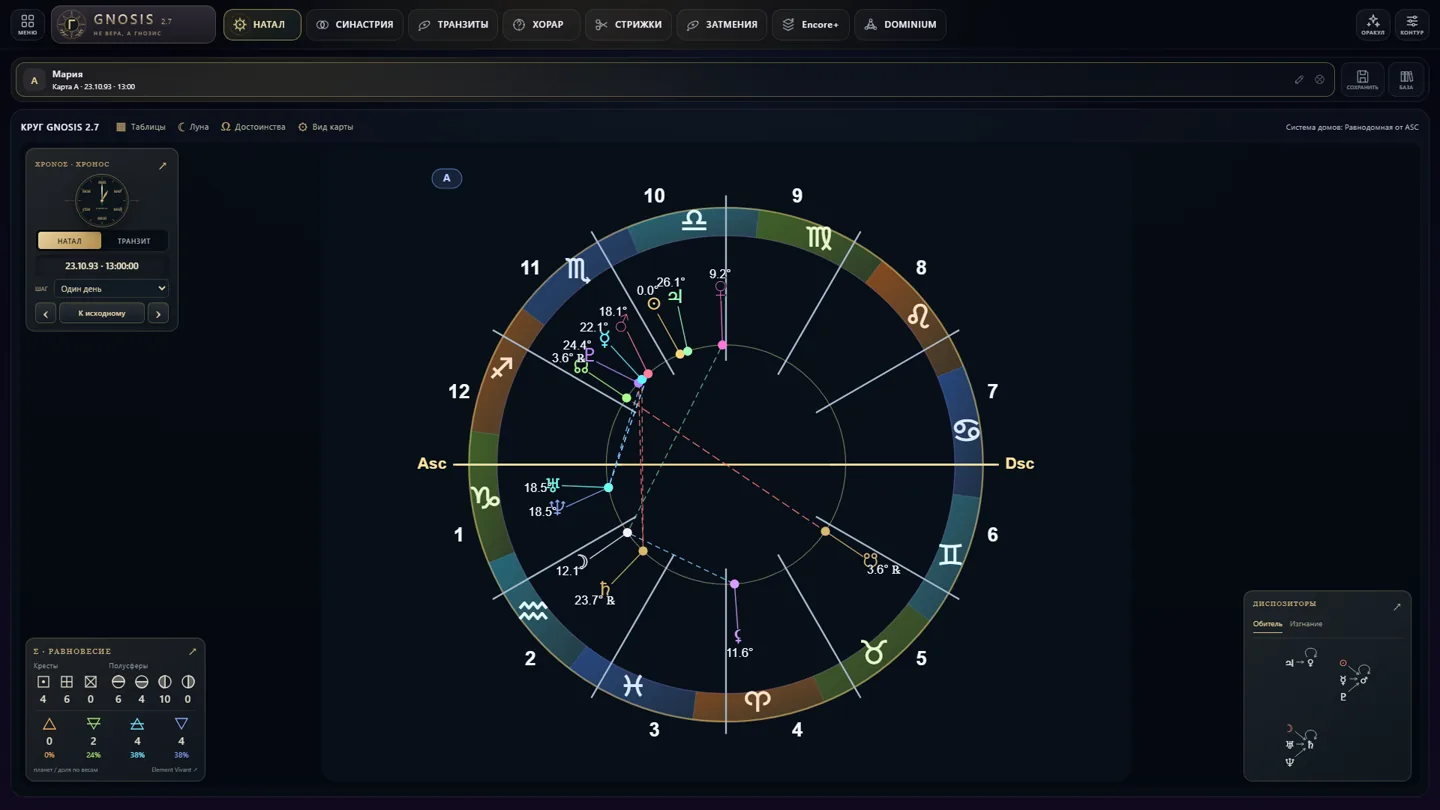Switch to the Хорар tab
Image resolution: width=1440 pixels, height=810 pixels.
[539, 24]
